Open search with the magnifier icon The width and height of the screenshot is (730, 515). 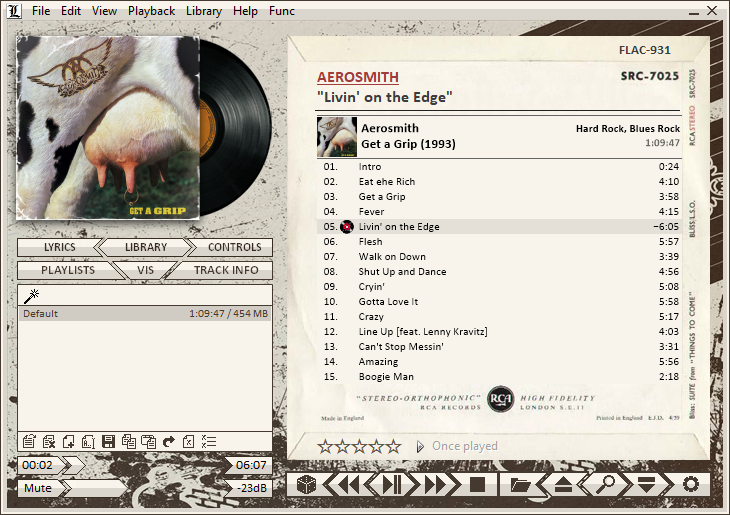click(x=606, y=485)
